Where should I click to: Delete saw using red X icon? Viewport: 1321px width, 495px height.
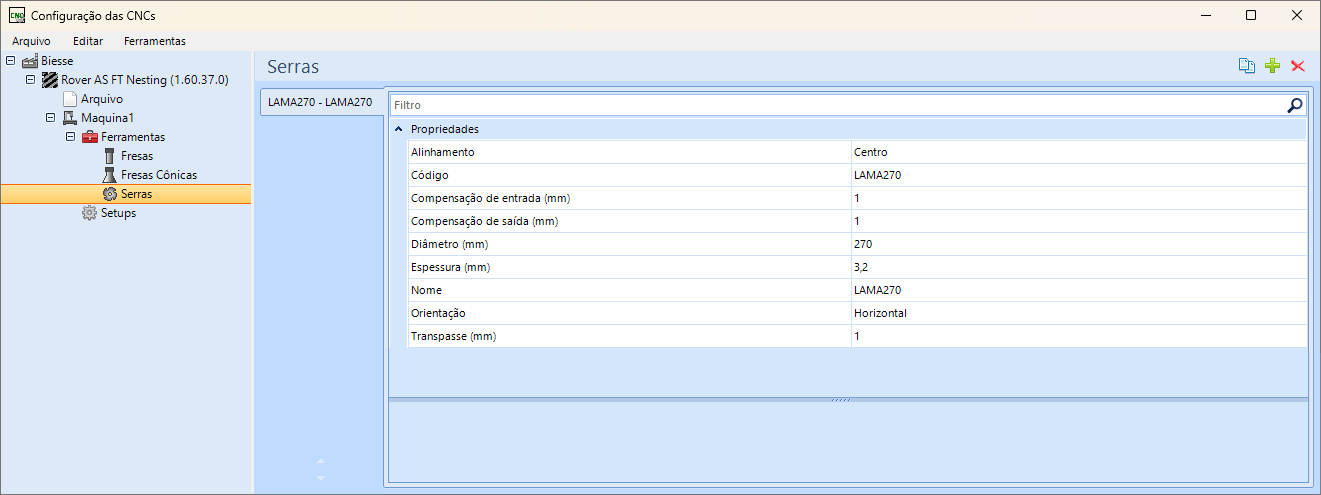pos(1298,66)
